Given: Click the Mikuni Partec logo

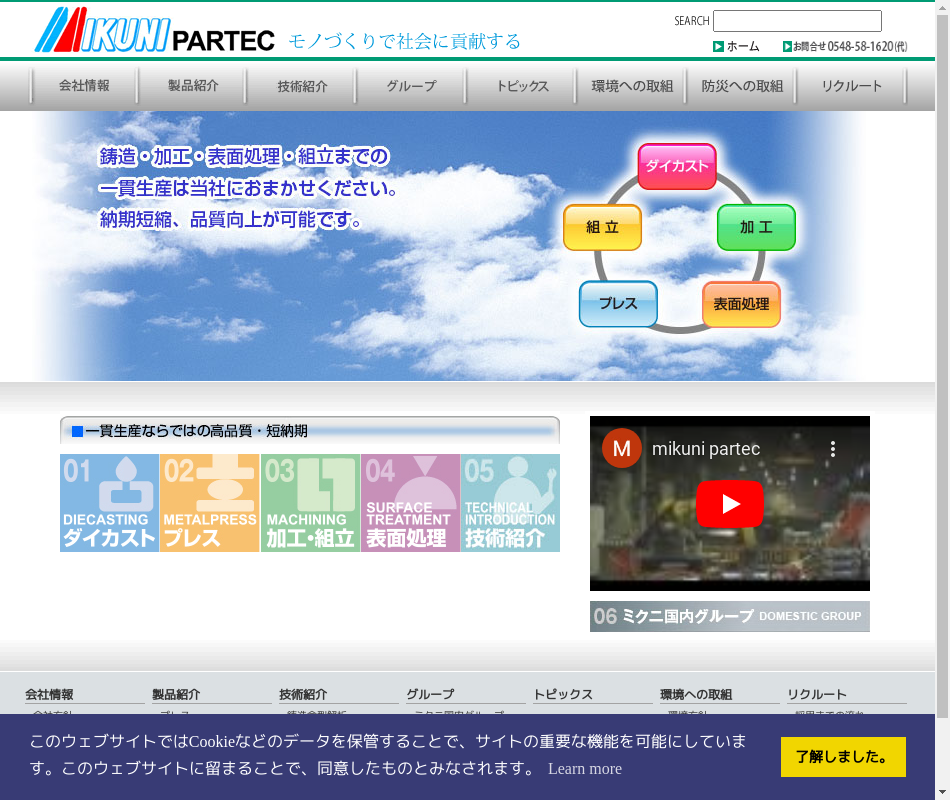Looking at the screenshot, I should tap(154, 30).
